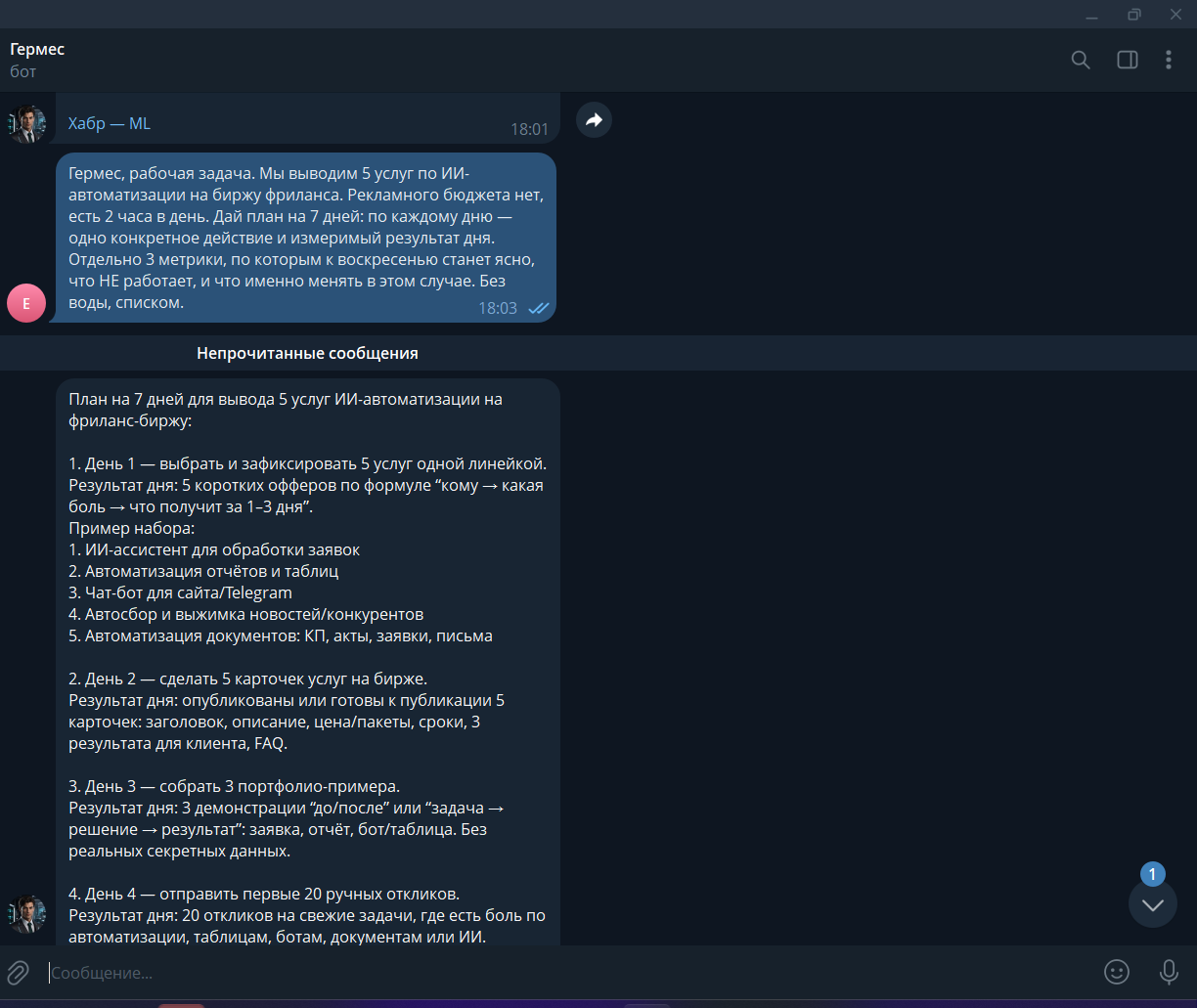Toggle the right side info panel
The height and width of the screenshot is (1008, 1197).
(x=1128, y=60)
